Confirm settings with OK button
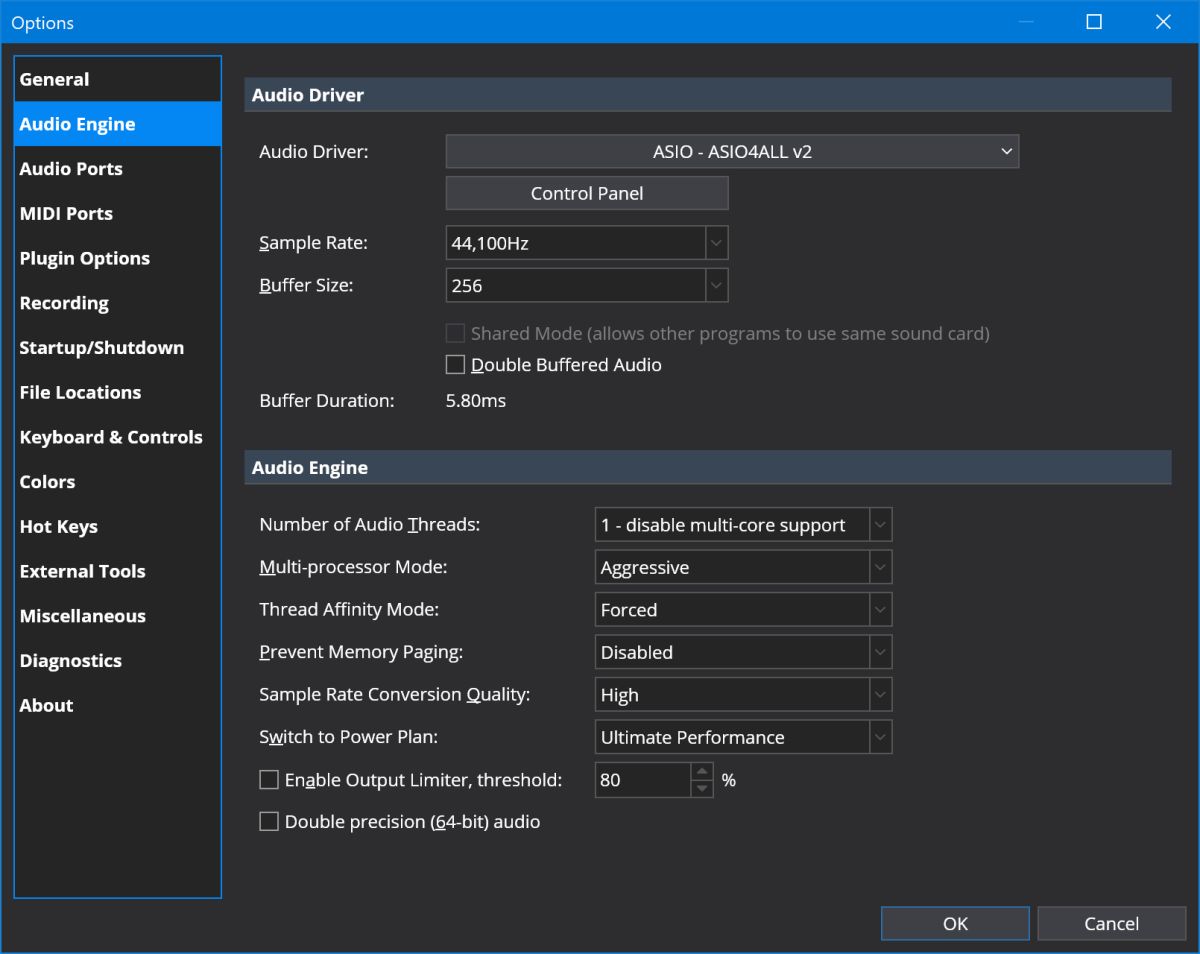Screen dimensions: 1200x954 955,924
